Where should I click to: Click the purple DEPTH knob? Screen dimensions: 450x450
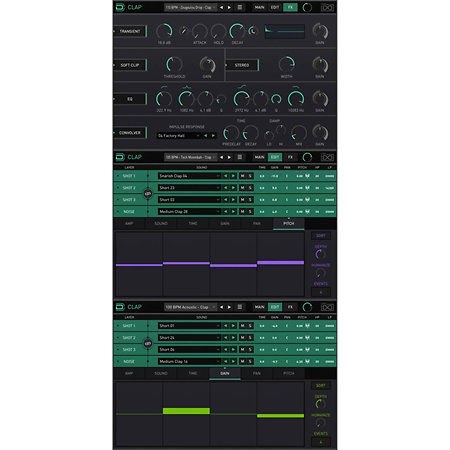point(320,254)
